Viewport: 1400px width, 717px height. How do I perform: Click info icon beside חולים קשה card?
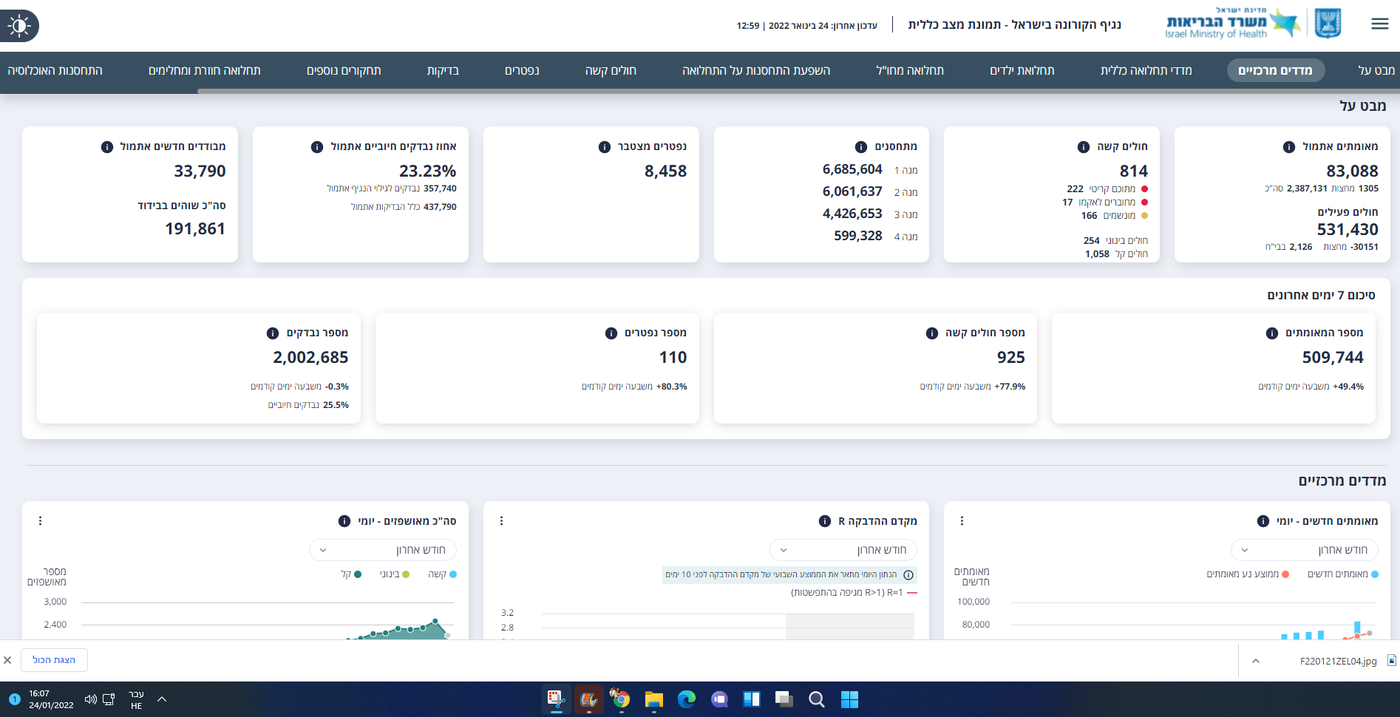point(1083,147)
